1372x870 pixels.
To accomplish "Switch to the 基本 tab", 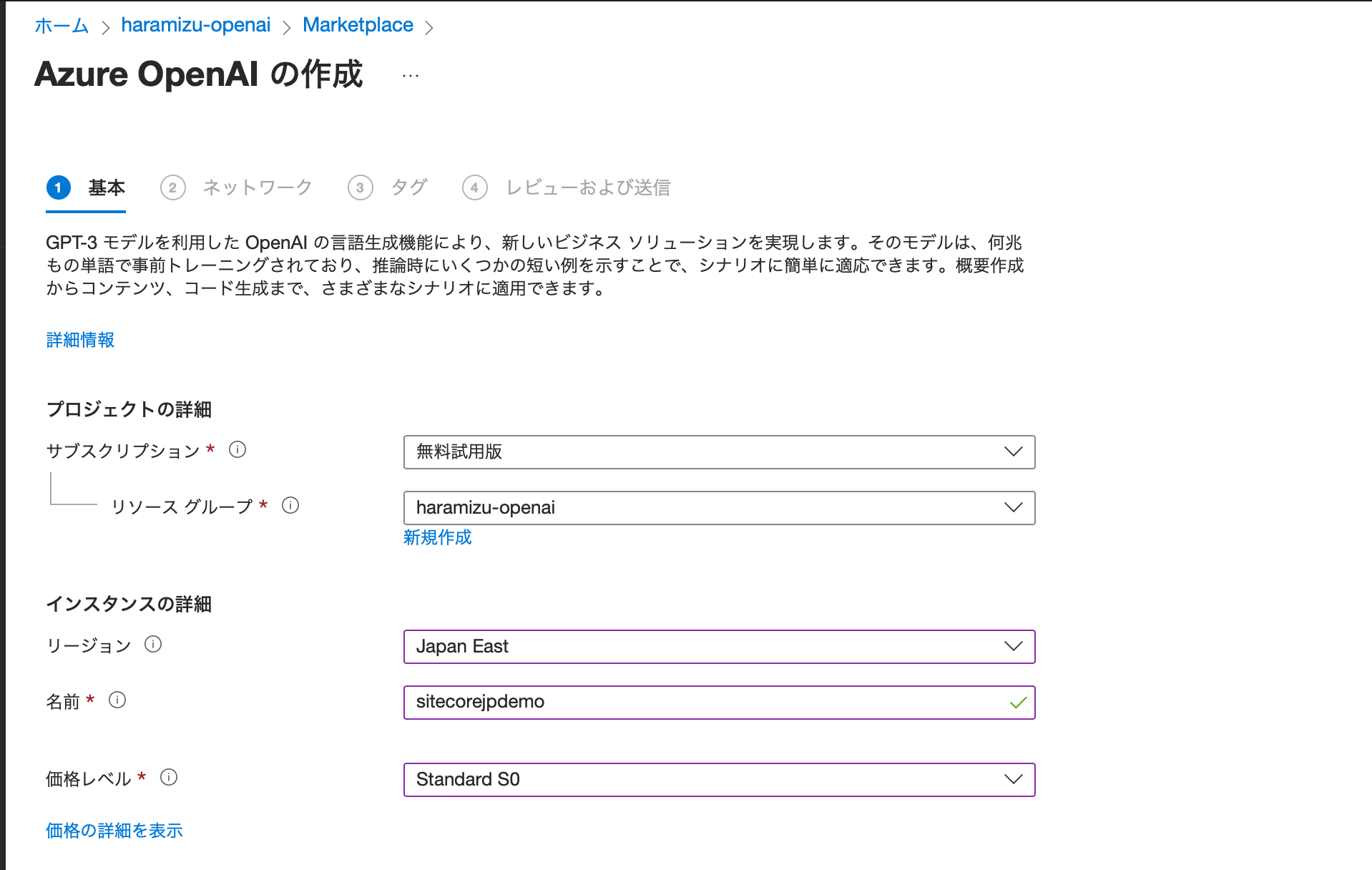I will tap(86, 187).
